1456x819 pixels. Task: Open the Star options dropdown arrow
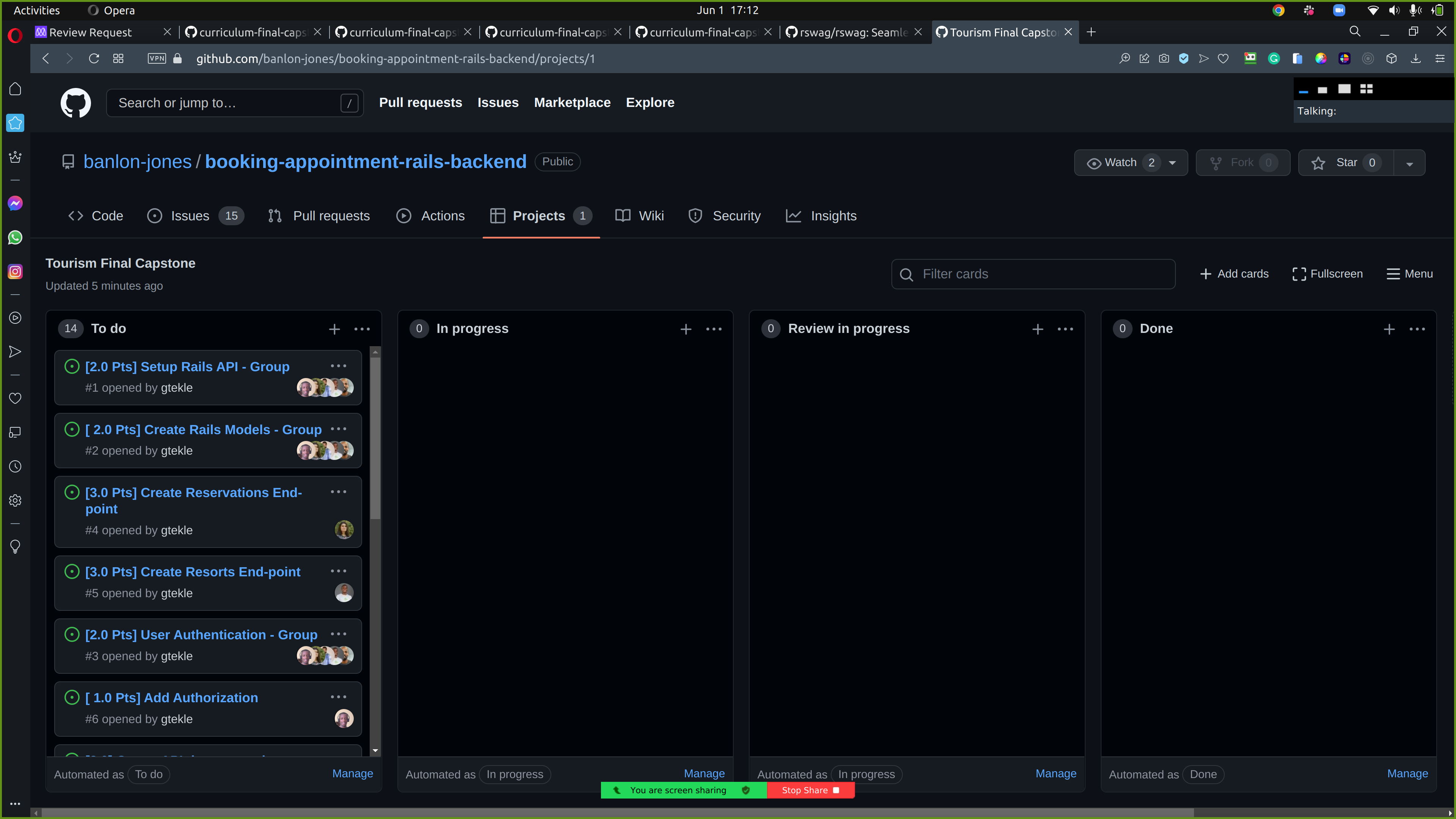1410,163
